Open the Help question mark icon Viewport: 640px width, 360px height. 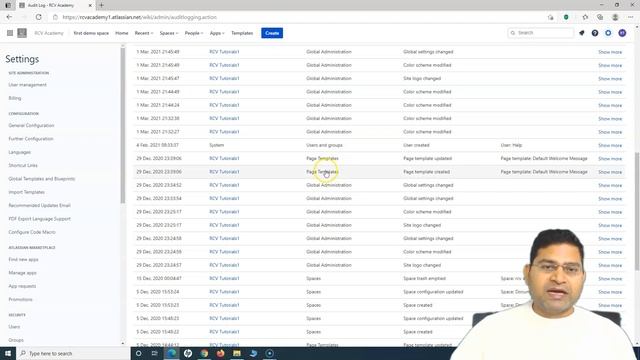[595, 33]
